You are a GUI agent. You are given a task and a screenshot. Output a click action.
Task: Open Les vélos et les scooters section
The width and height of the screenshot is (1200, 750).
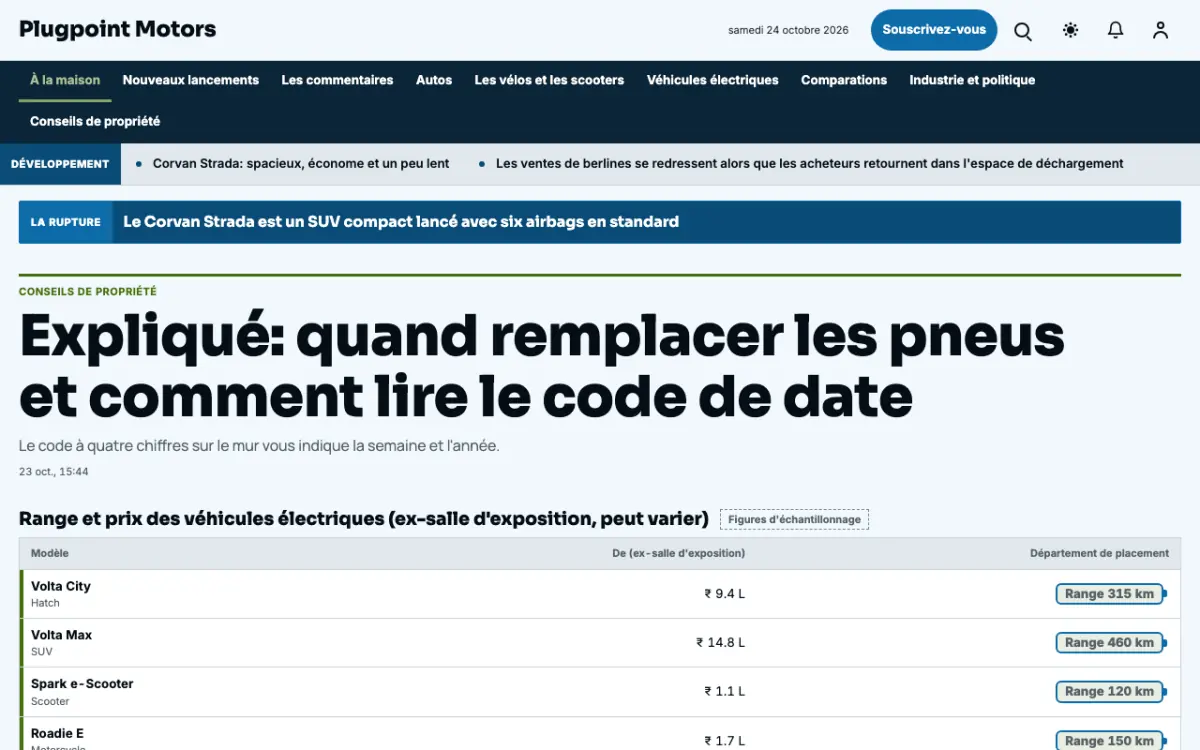[x=549, y=80]
